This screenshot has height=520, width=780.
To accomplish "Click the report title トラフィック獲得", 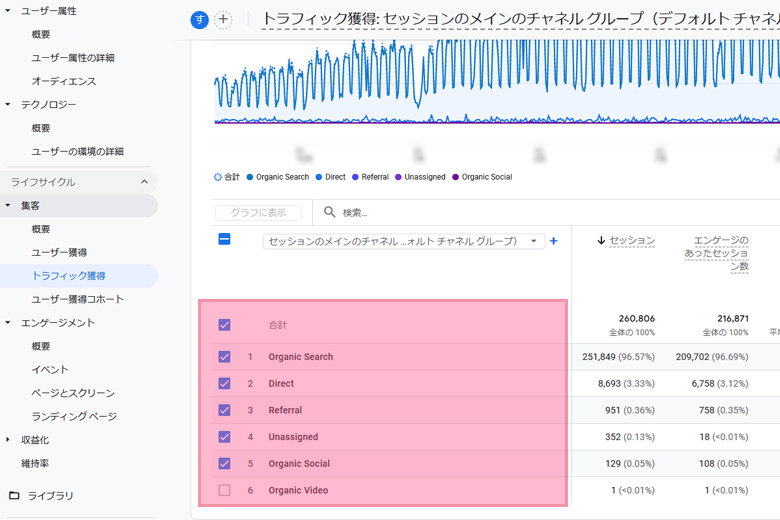I will [520, 19].
